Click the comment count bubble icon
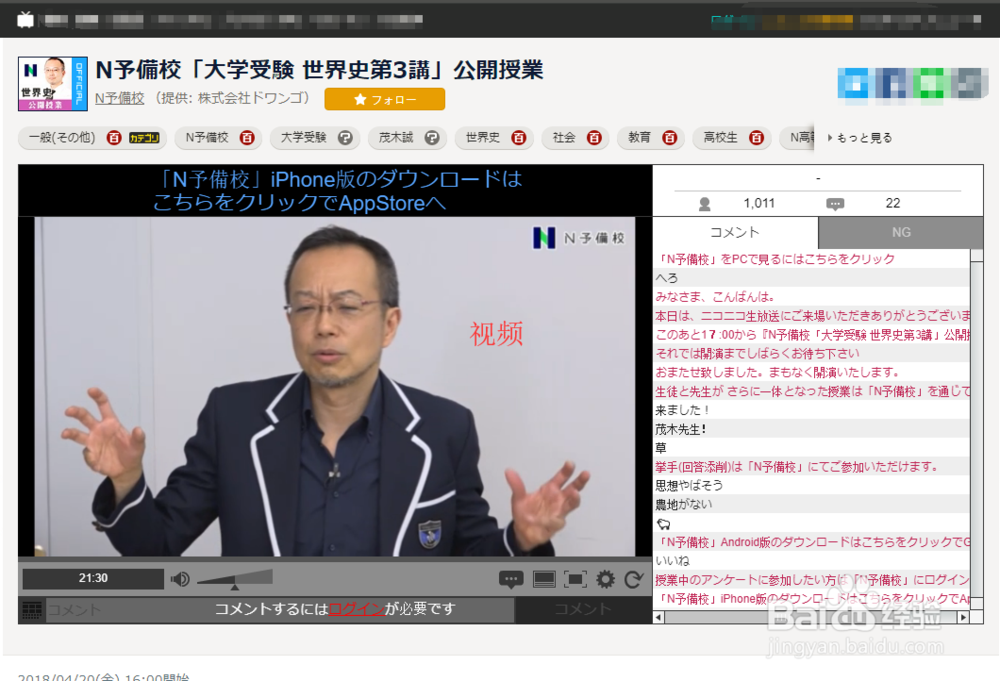Screen dimensions: 1000x681 [x=835, y=204]
